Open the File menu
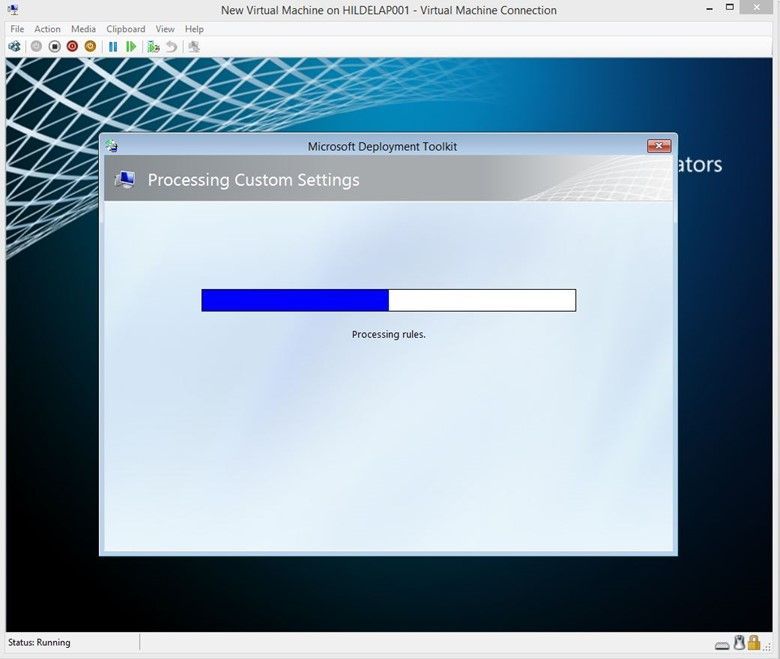Image resolution: width=780 pixels, height=659 pixels. (17, 29)
